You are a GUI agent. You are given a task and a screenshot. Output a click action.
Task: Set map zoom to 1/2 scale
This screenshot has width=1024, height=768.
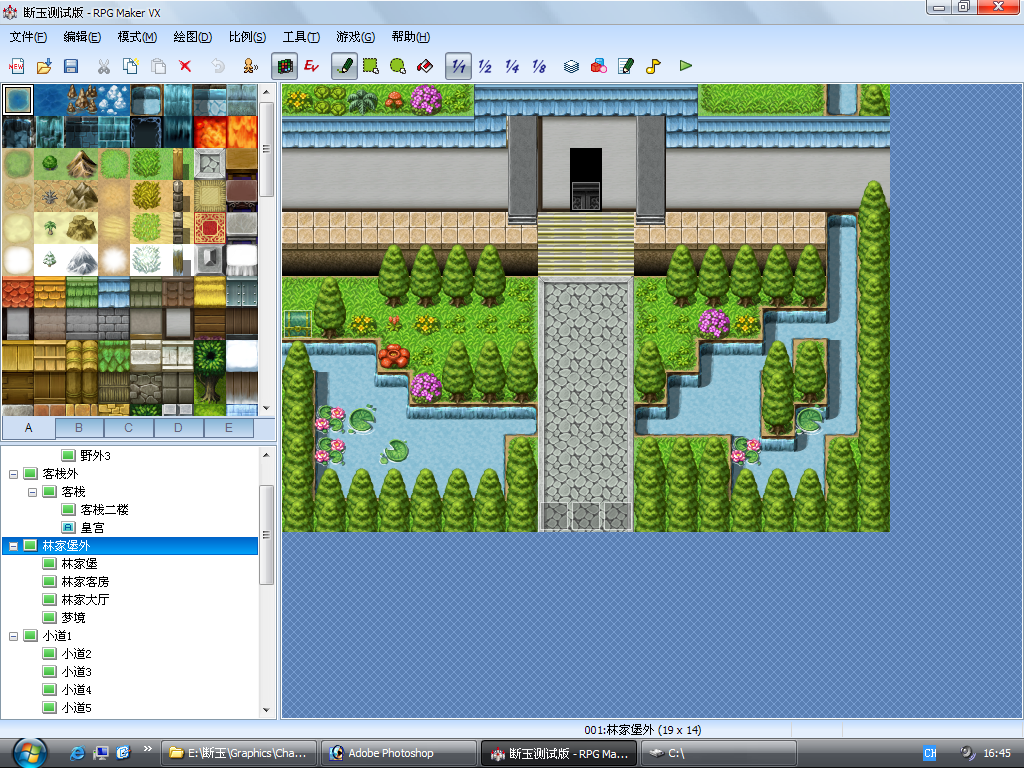coord(485,66)
